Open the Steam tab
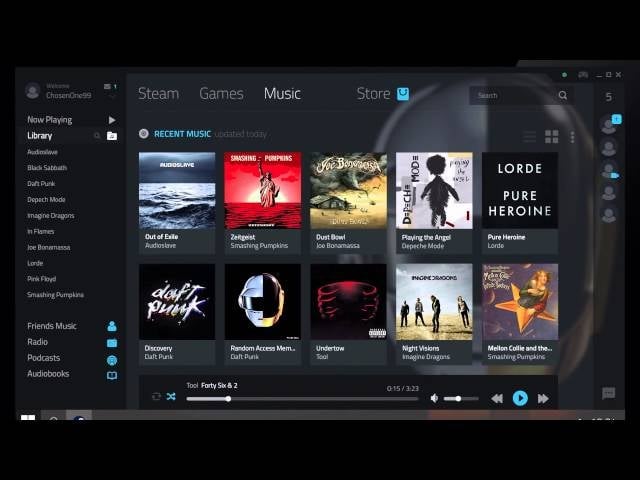 click(158, 94)
